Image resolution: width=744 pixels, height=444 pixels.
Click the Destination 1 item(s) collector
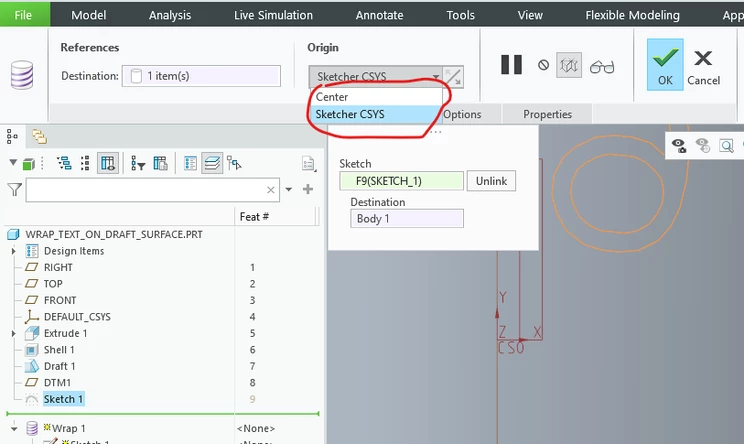click(201, 76)
